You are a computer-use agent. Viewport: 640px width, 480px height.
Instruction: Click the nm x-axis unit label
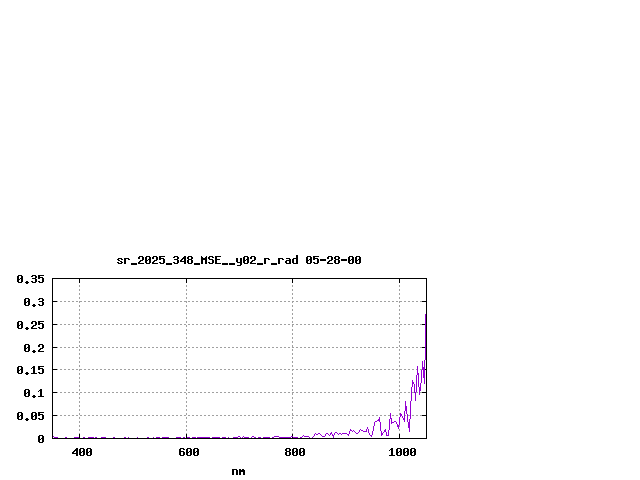click(x=238, y=471)
